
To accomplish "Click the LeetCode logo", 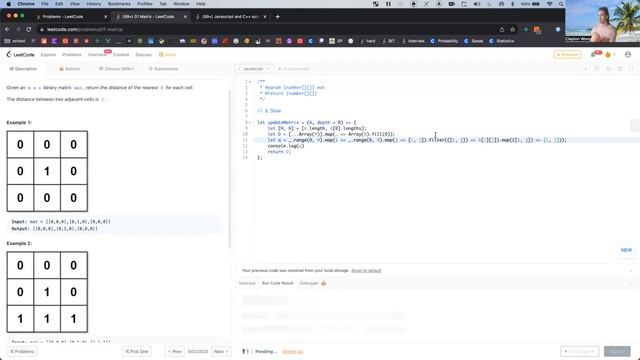I will point(20,54).
